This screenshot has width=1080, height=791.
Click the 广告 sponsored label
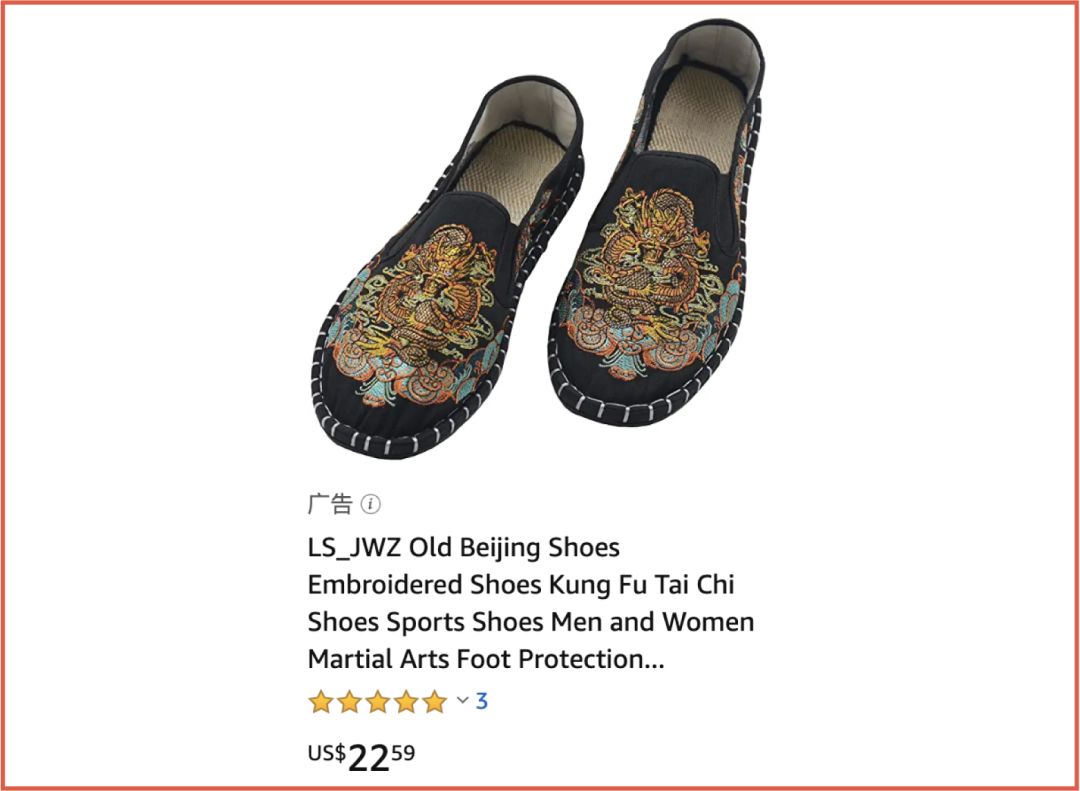point(330,504)
